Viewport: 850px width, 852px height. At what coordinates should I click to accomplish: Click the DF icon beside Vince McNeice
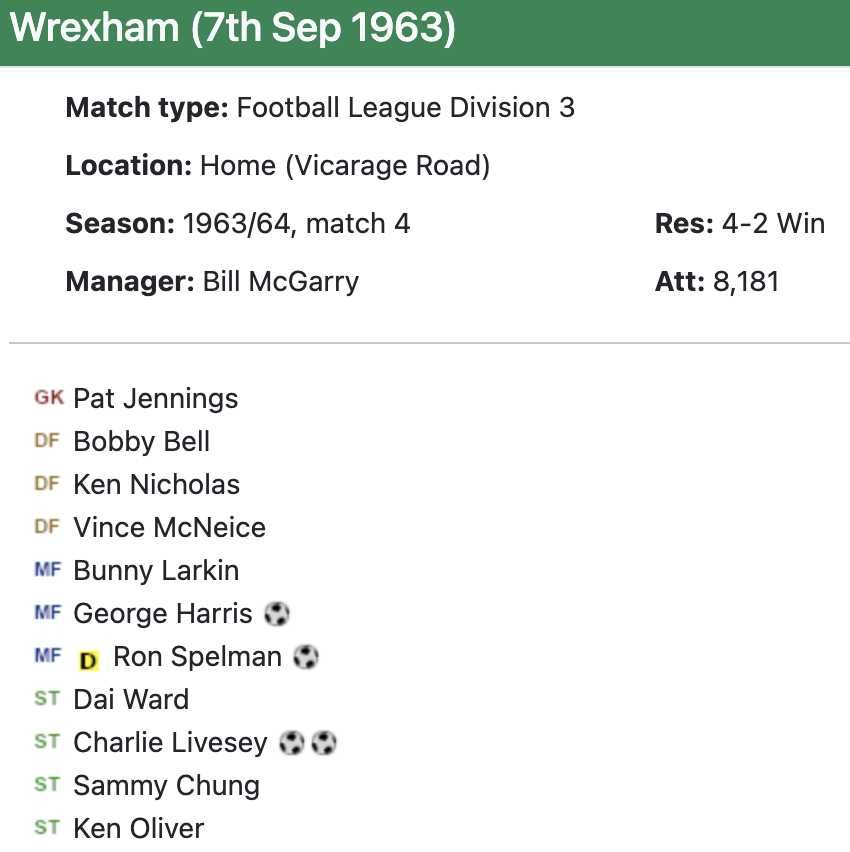(47, 527)
